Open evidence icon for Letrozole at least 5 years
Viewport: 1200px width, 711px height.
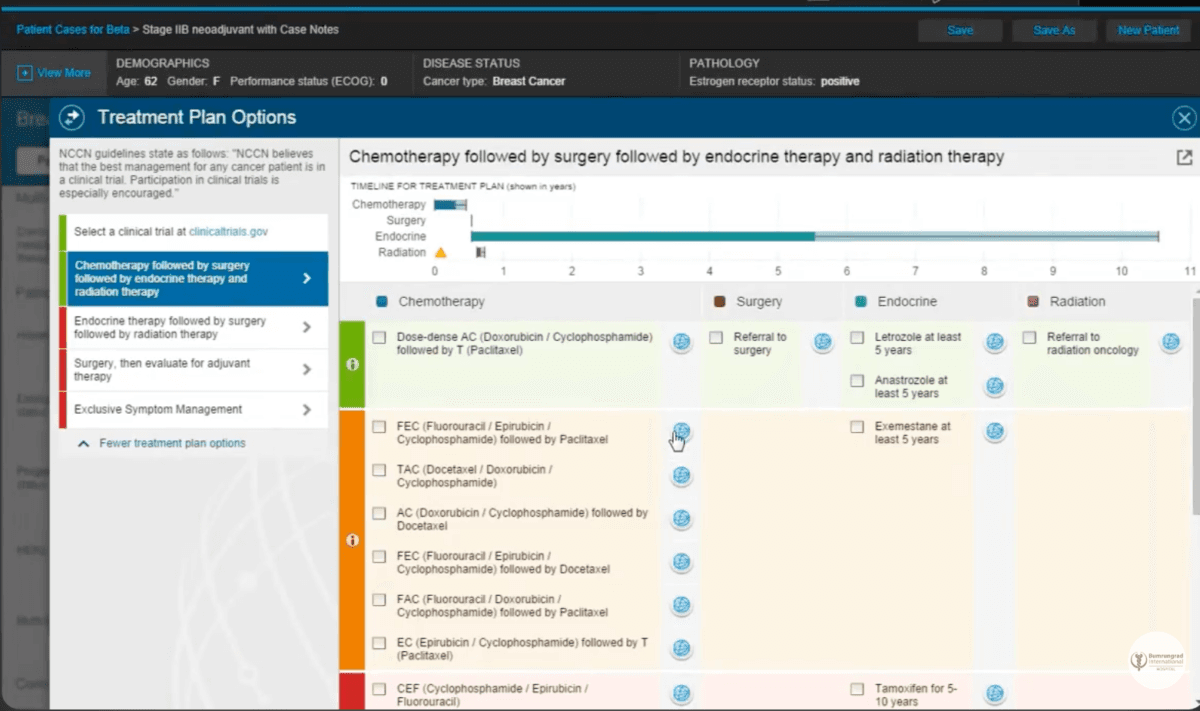[x=995, y=343]
